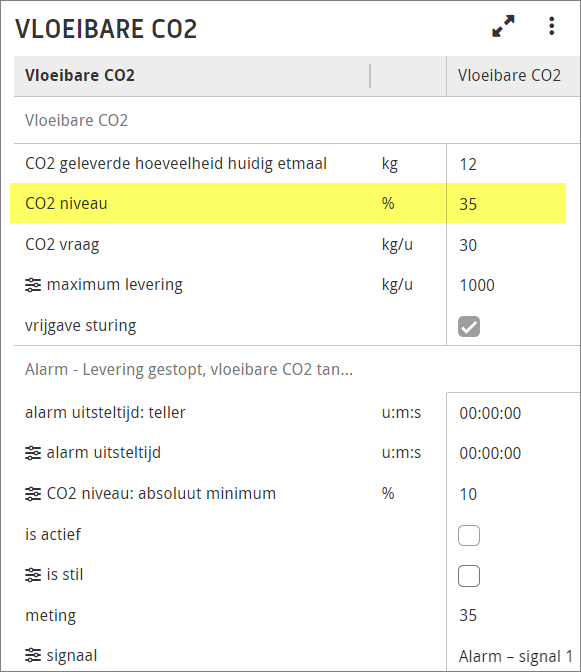Image resolution: width=581 pixels, height=672 pixels.
Task: Click settings icon beside signaal
Action: [33, 656]
